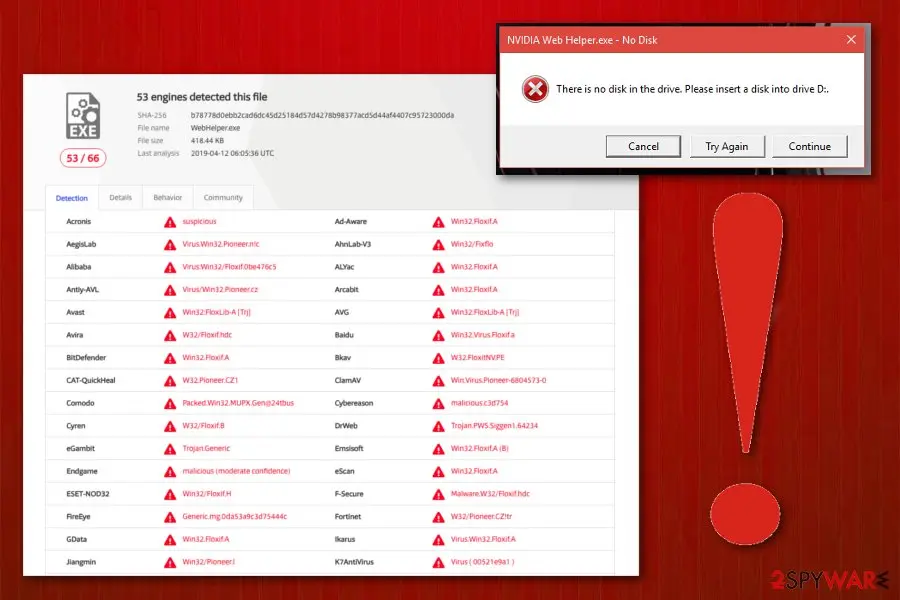Click the warning icon in ESET-NOD32 row
900x600 pixels.
click(x=170, y=495)
